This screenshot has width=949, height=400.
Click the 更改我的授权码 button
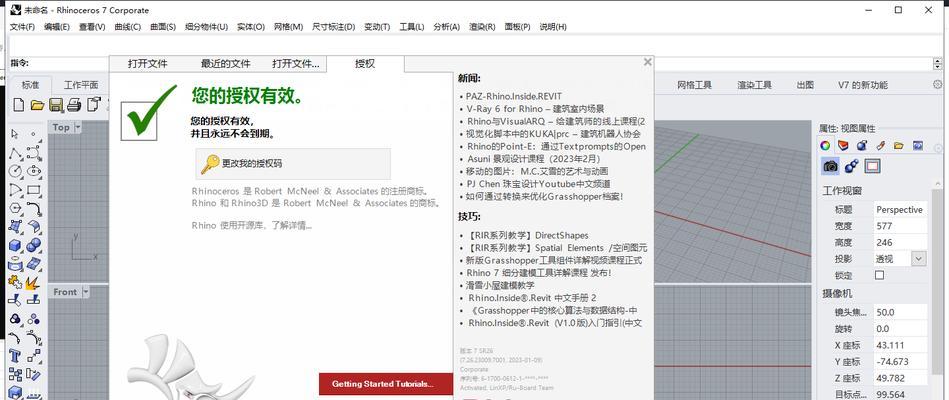point(293,163)
